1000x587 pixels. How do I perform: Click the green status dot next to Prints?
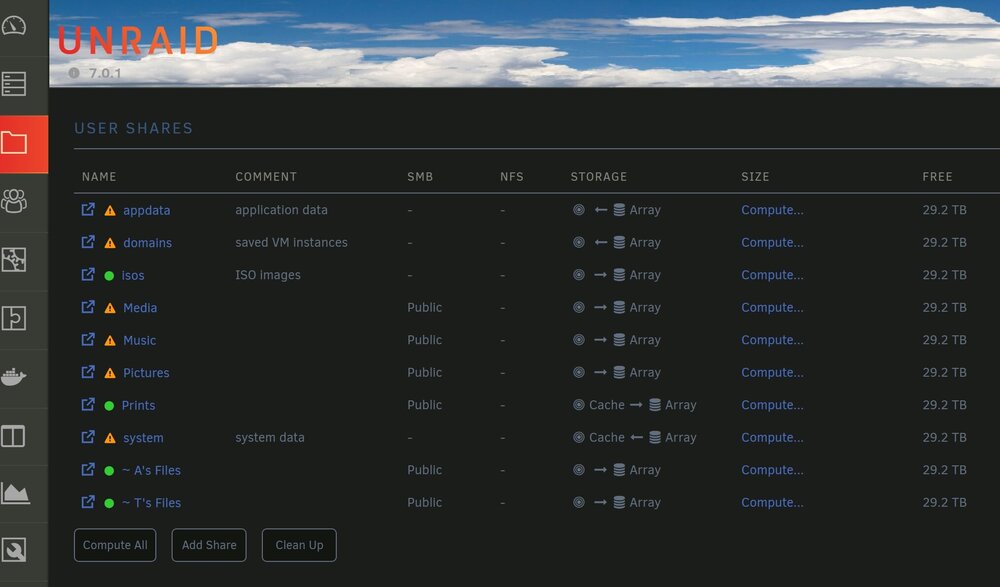[x=109, y=406]
